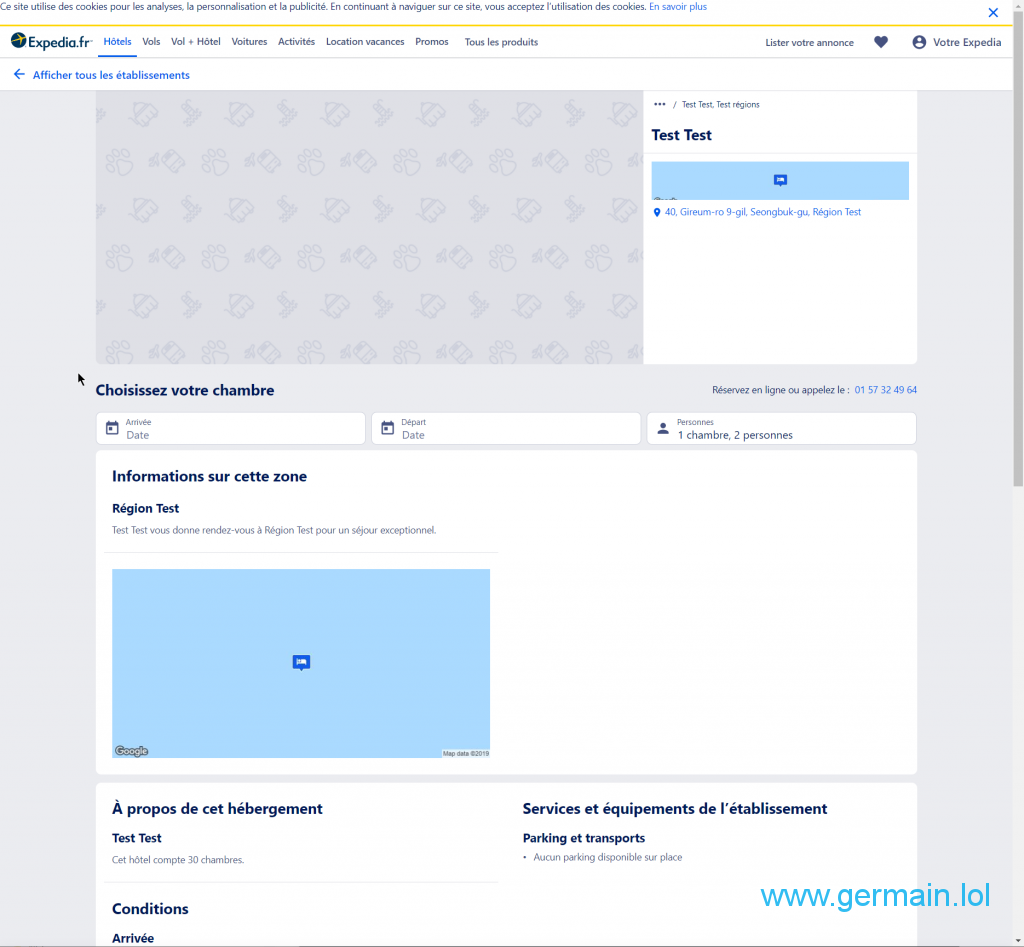
Task: Click the Expedia.fr logo
Action: pos(51,42)
